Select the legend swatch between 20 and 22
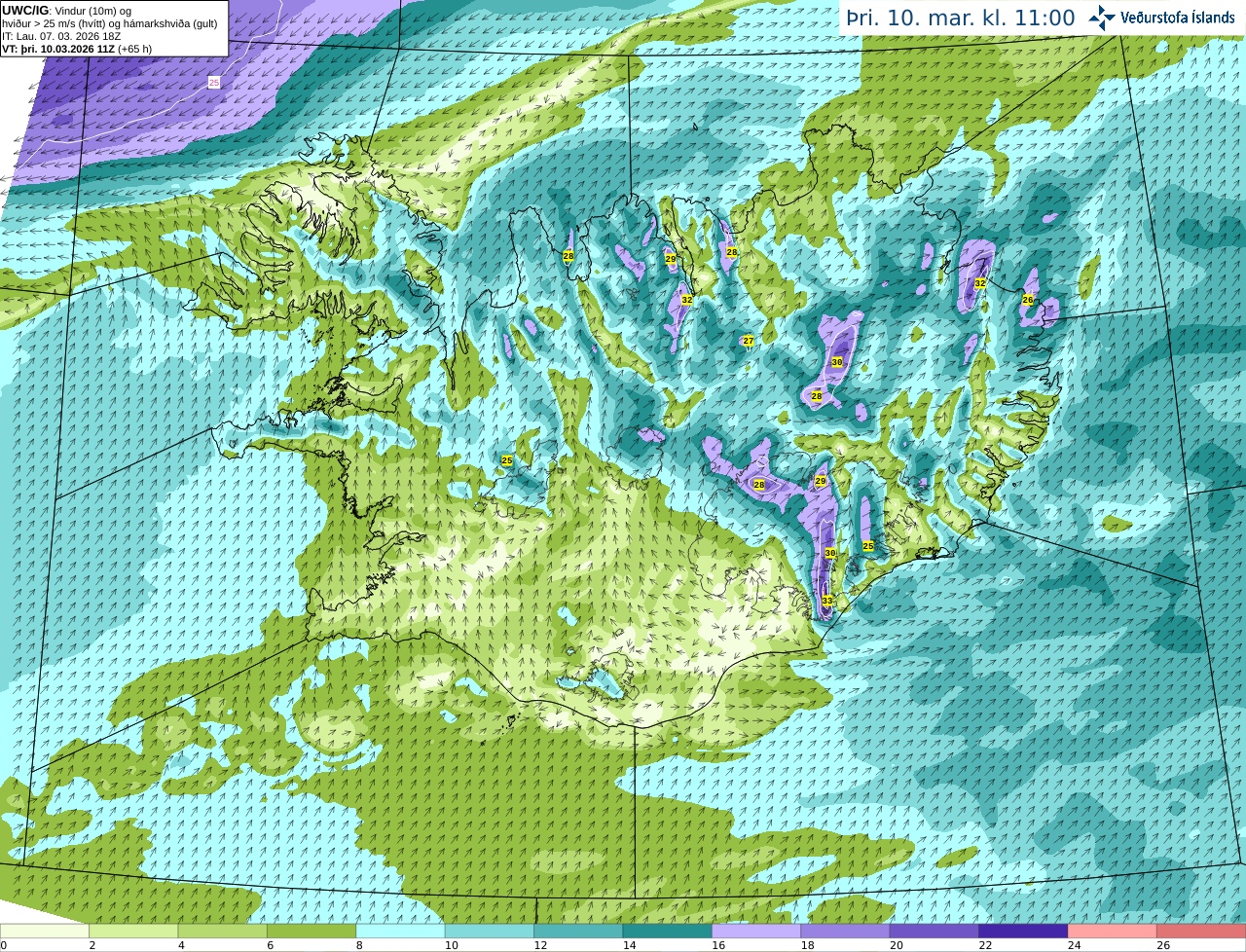The width and height of the screenshot is (1246, 952). pos(934,932)
